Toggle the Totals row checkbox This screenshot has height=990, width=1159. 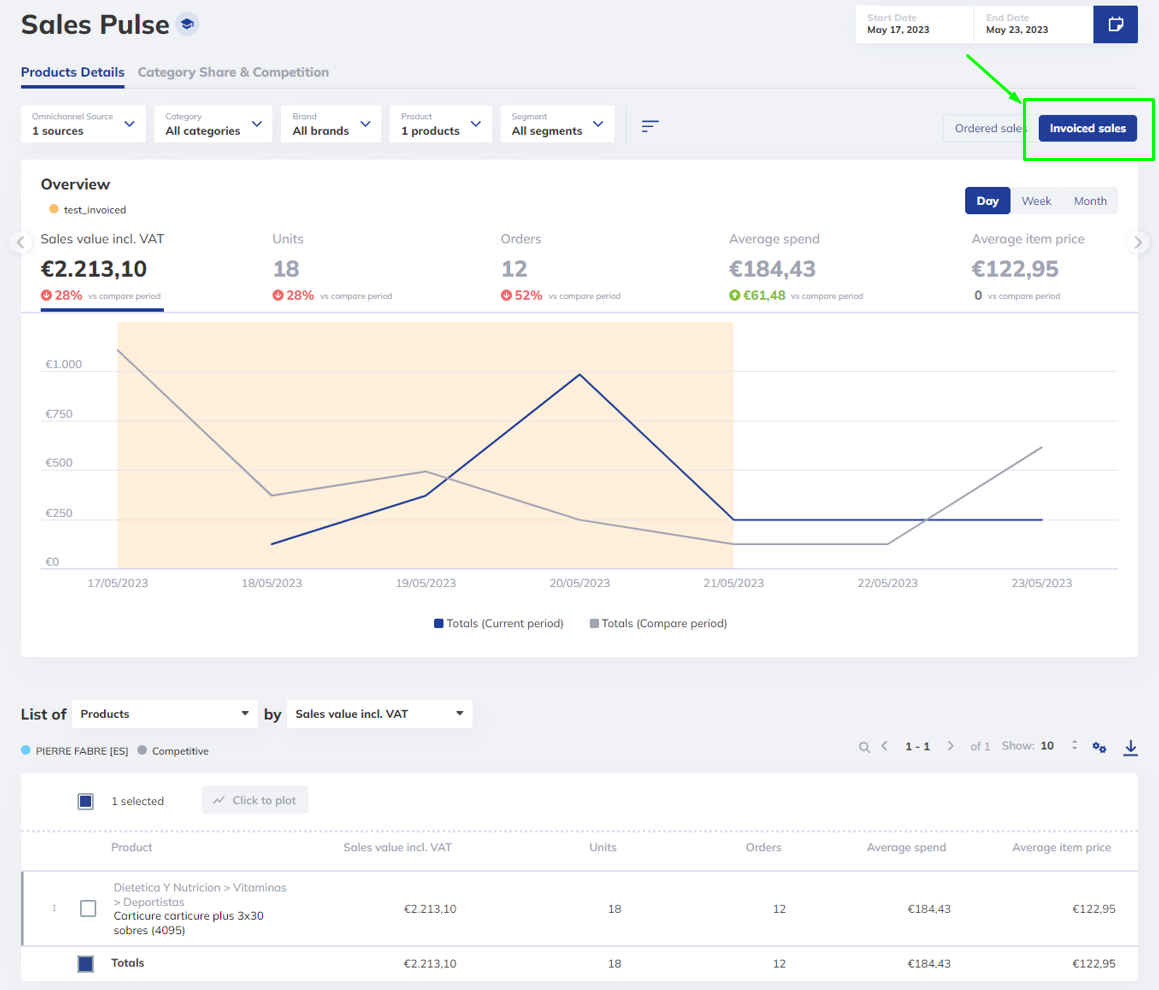tap(86, 964)
